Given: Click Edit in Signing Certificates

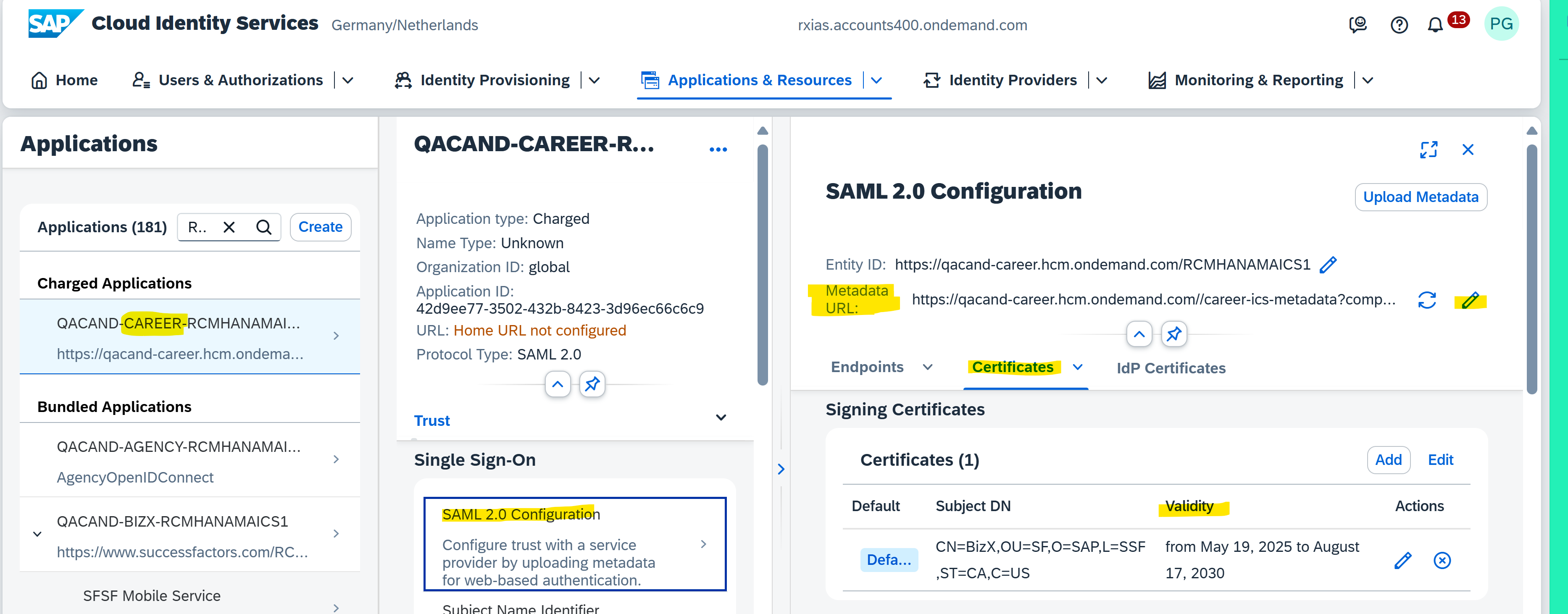Looking at the screenshot, I should [1440, 460].
